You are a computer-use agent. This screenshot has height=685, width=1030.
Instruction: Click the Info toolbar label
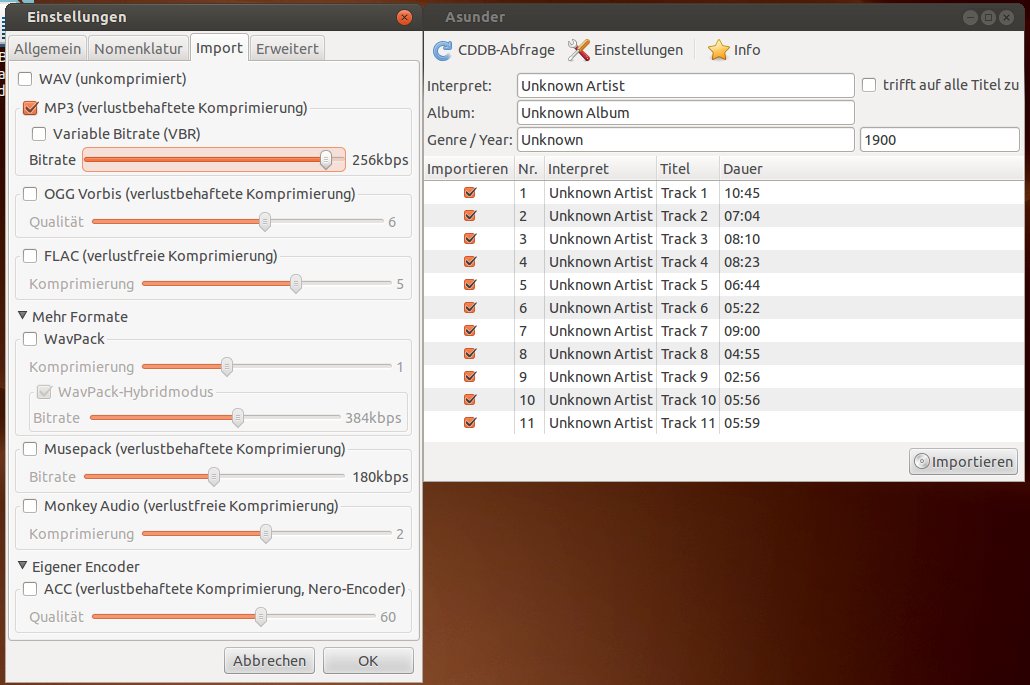[x=747, y=50]
